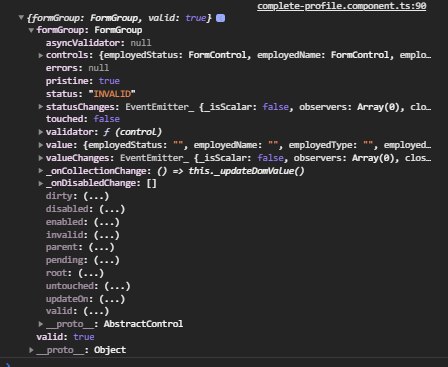448x367 pixels.
Task: Invoke the disabled getter (...)
Action: click(112, 209)
